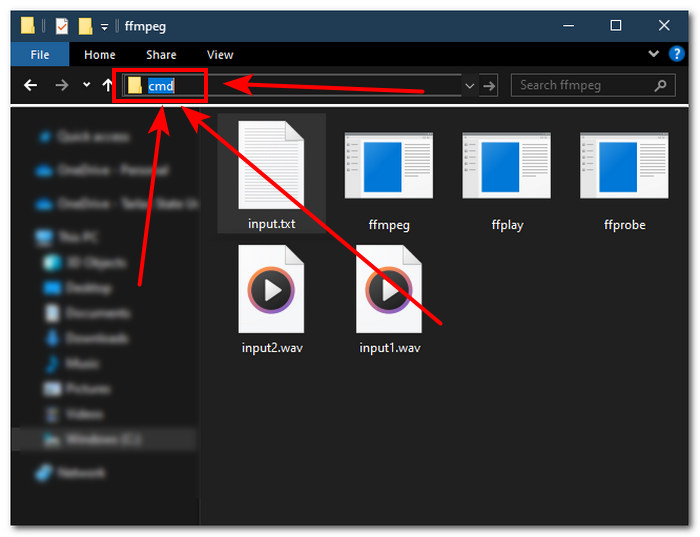Screen dimensions: 700x537
Task: Click the address bar containing cmd
Action: pos(292,85)
